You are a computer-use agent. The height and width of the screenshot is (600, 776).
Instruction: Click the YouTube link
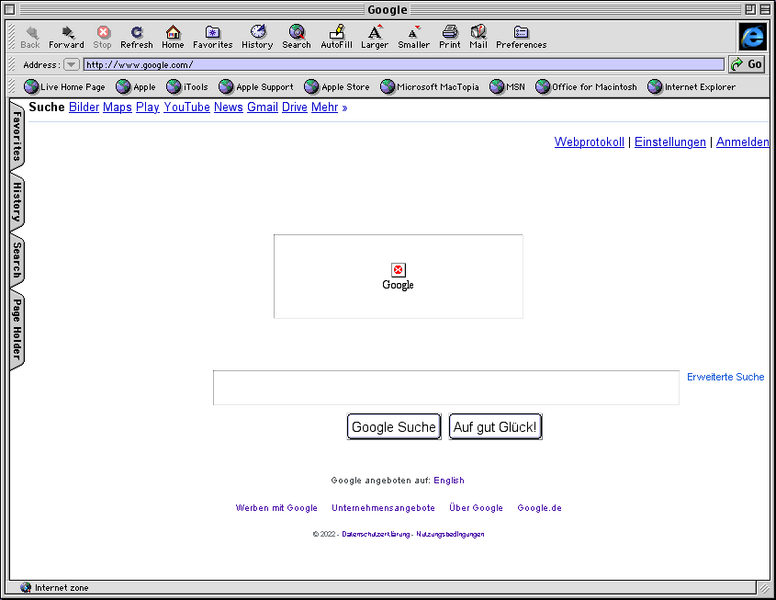tap(187, 107)
